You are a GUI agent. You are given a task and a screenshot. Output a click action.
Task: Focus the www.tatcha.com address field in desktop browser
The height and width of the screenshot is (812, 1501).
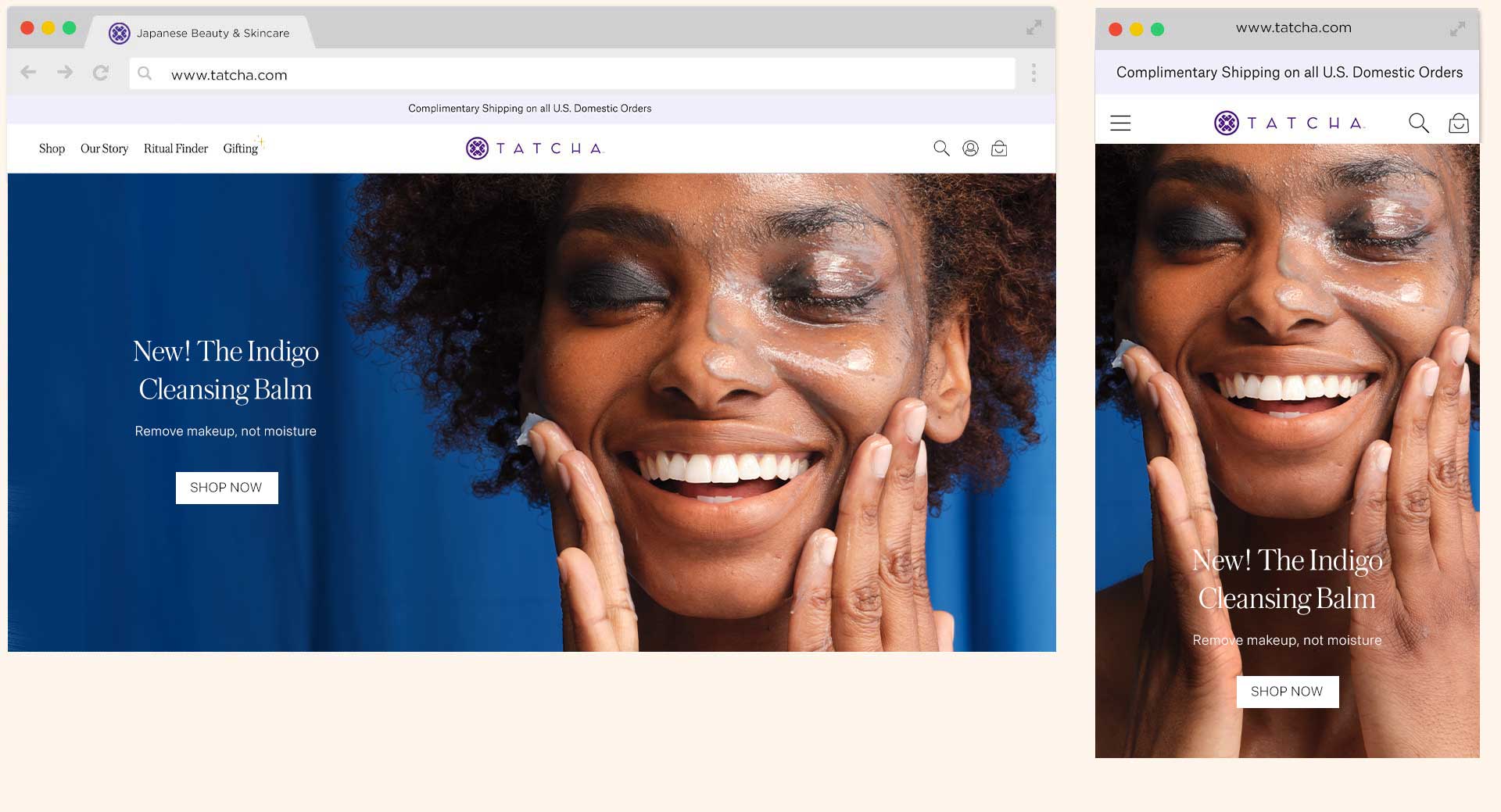[572, 73]
